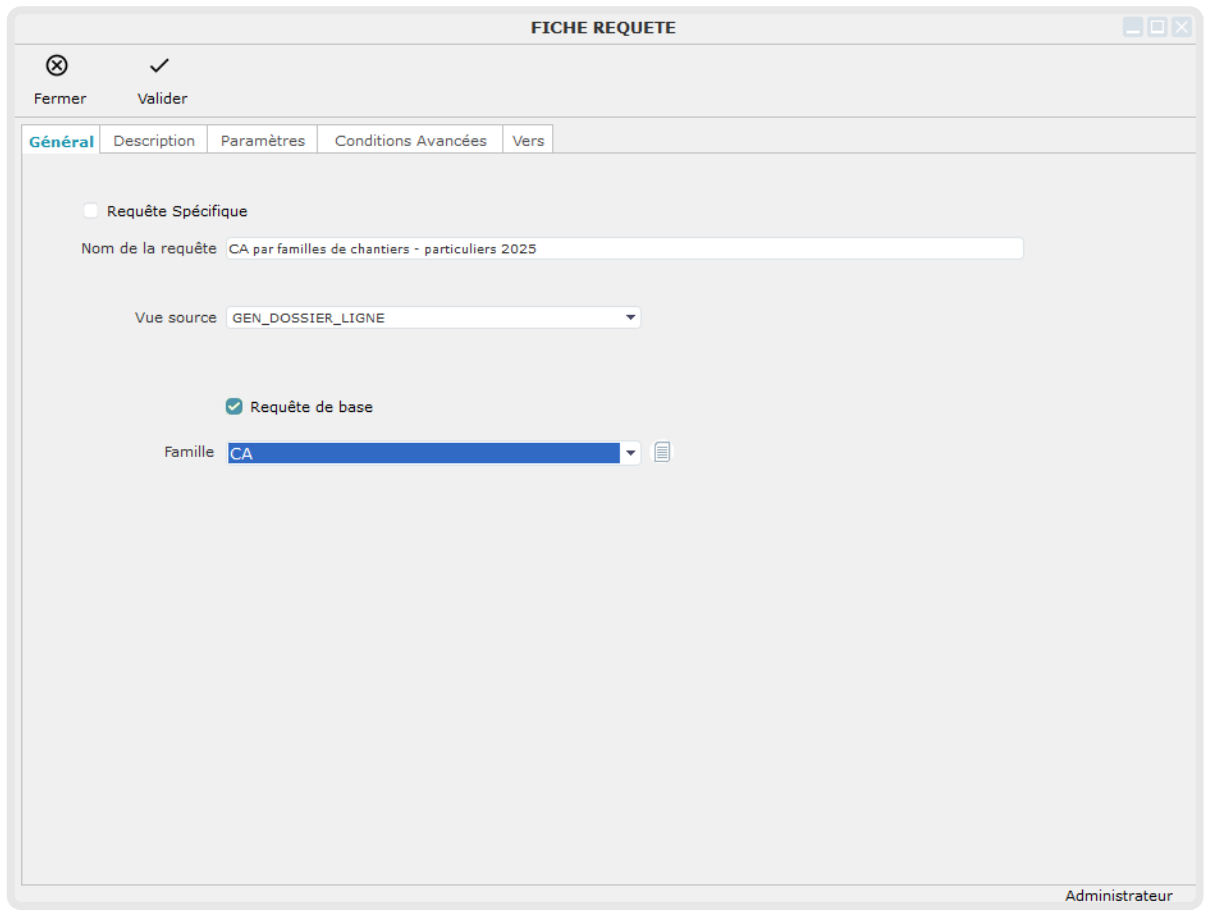1210x915 pixels.
Task: Click the GEN_DOSSIER_LIGNE combo box field
Action: pos(422,318)
